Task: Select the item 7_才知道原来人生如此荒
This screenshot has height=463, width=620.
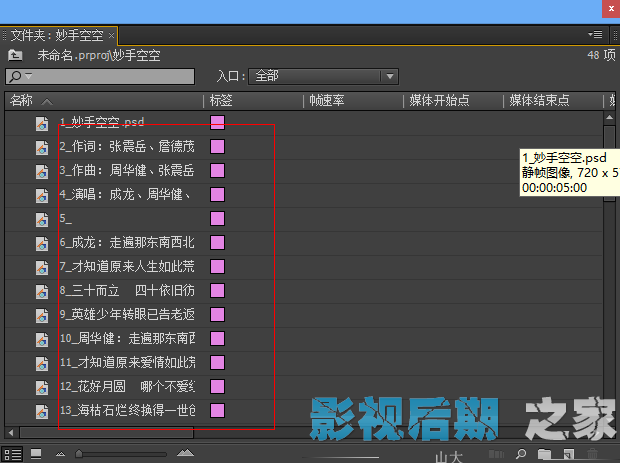Action: pos(127,266)
